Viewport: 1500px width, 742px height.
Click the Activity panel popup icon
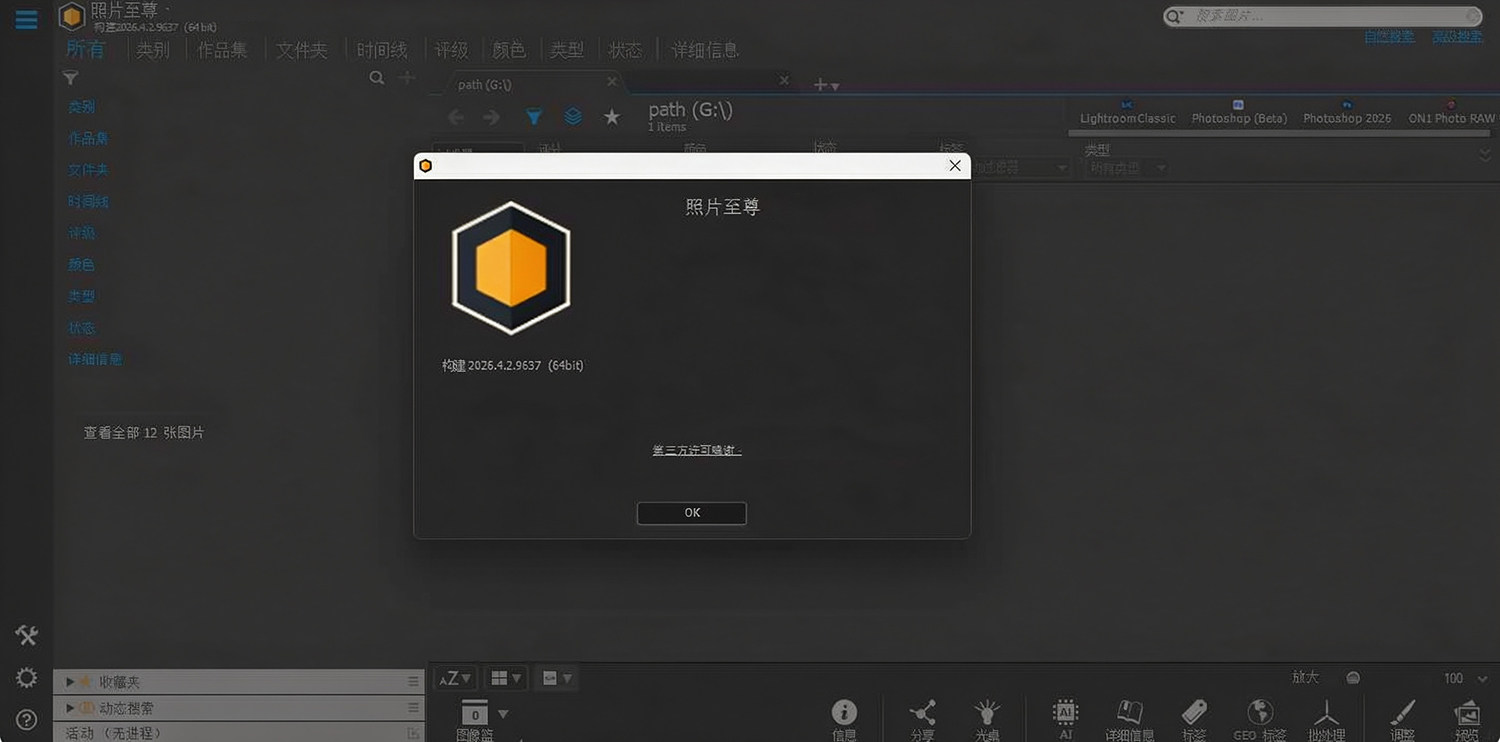coord(413,733)
